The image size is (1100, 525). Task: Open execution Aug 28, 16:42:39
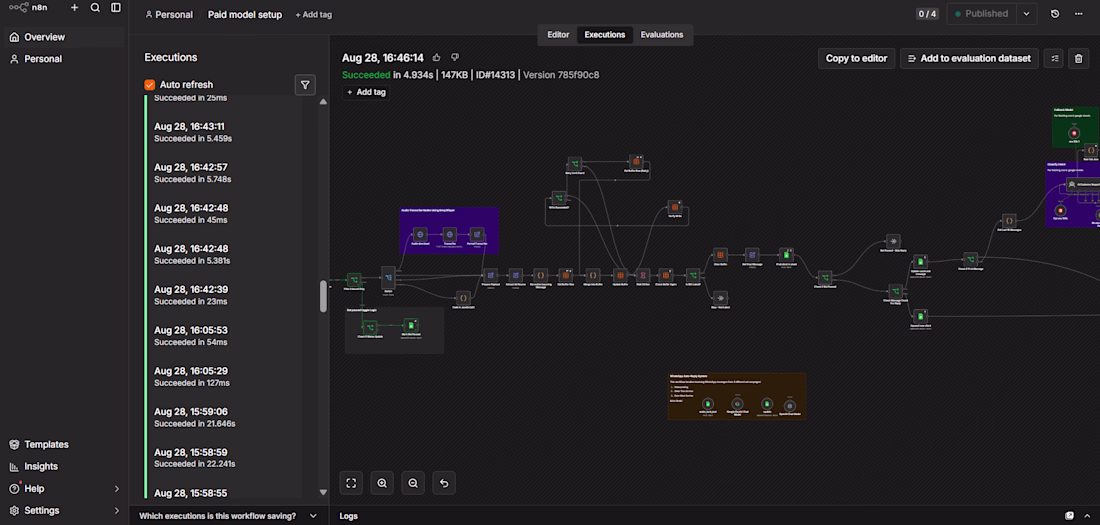[x=223, y=295]
